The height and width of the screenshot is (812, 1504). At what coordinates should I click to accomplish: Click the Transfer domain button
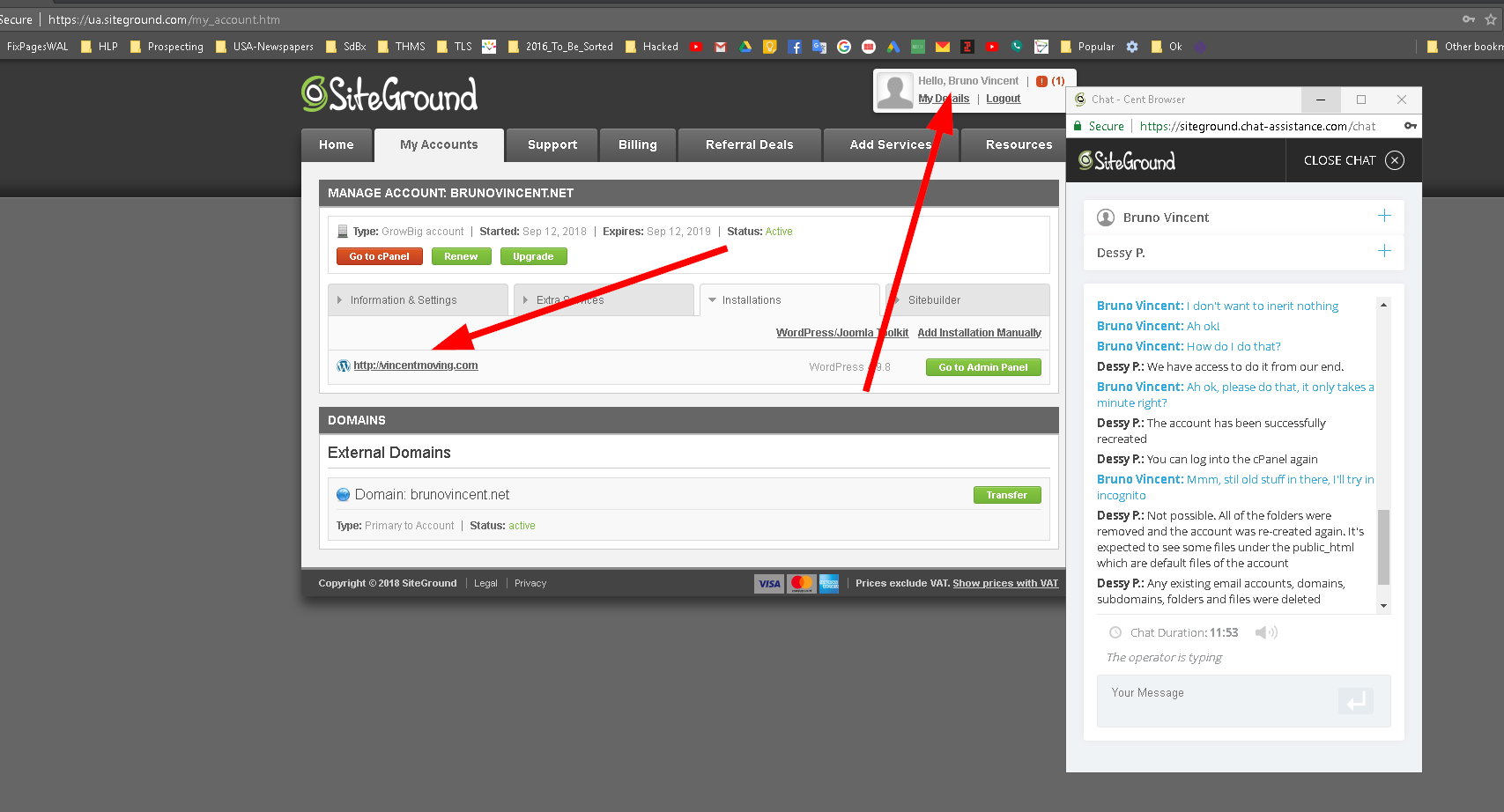coord(1007,495)
